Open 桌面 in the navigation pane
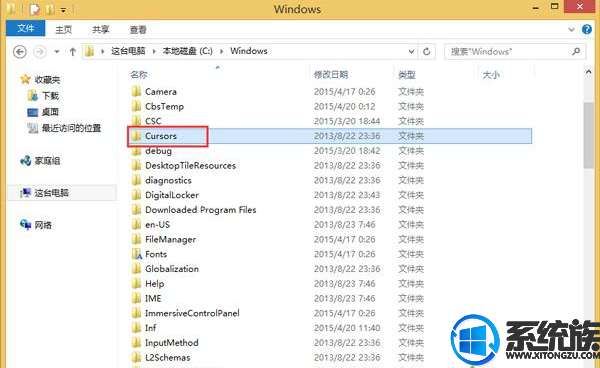 (50, 112)
